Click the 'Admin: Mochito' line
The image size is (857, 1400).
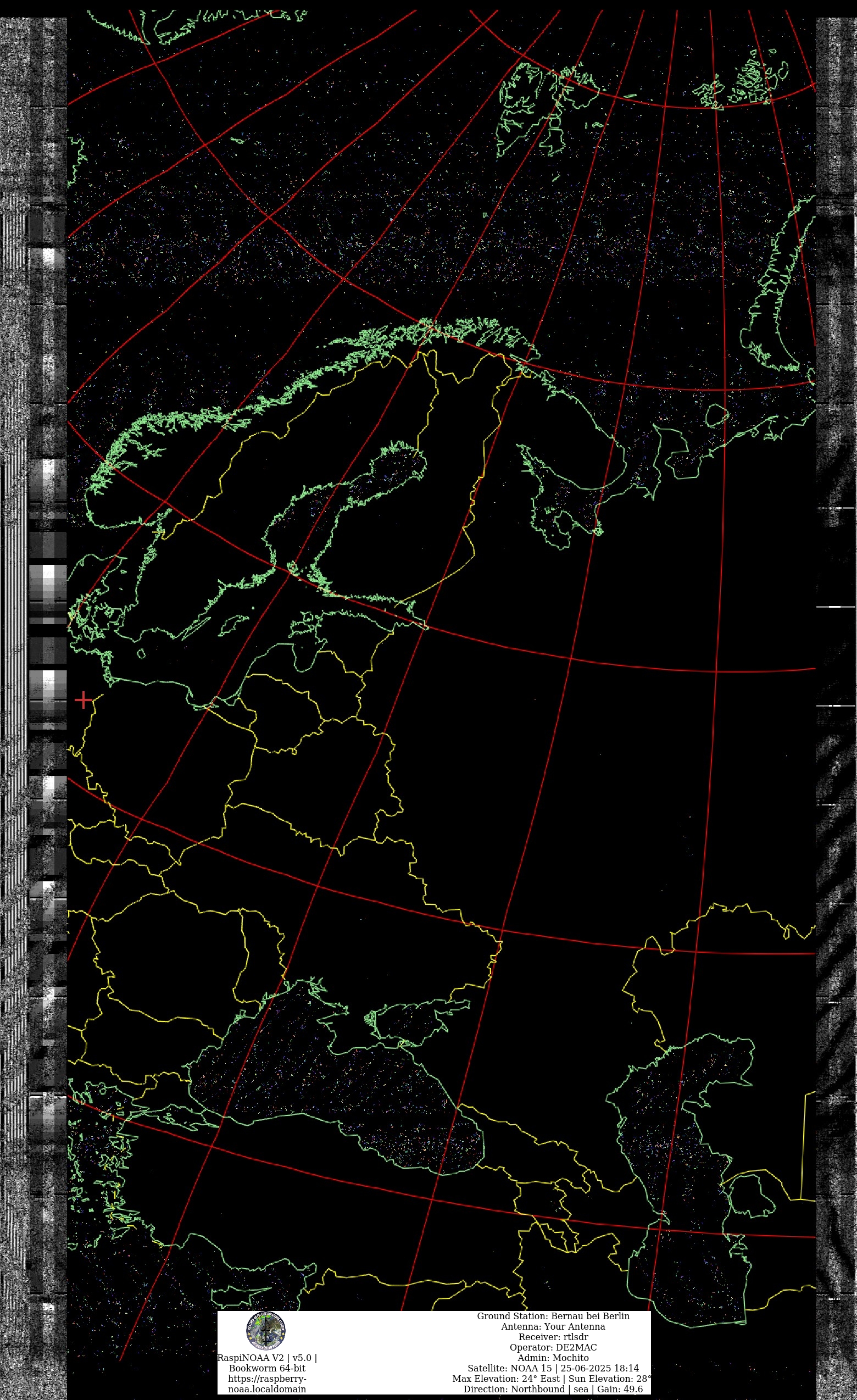[x=553, y=1358]
